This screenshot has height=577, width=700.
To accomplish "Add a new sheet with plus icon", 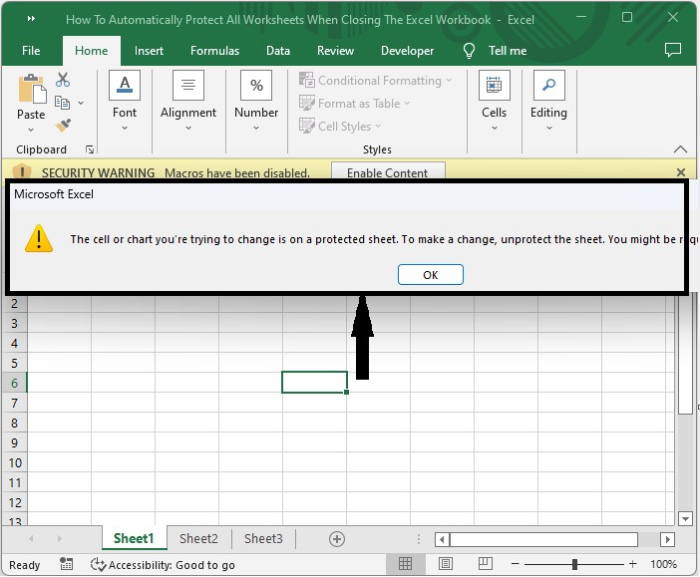I will coord(337,539).
